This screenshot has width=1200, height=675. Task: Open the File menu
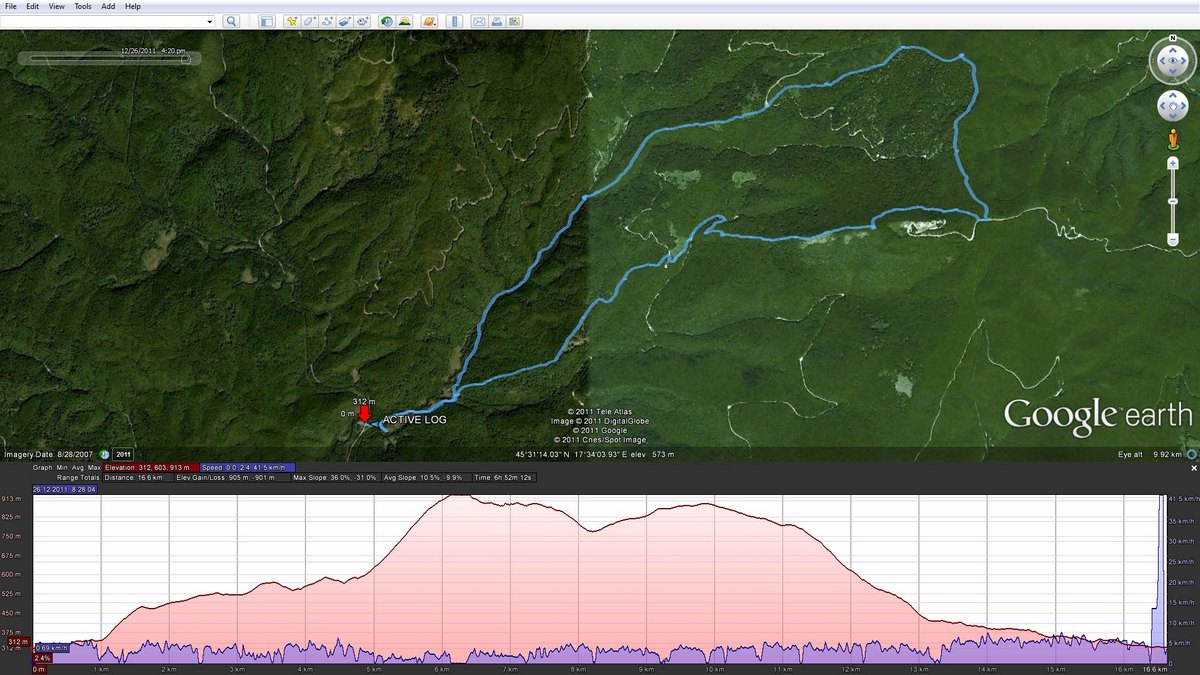[x=10, y=6]
